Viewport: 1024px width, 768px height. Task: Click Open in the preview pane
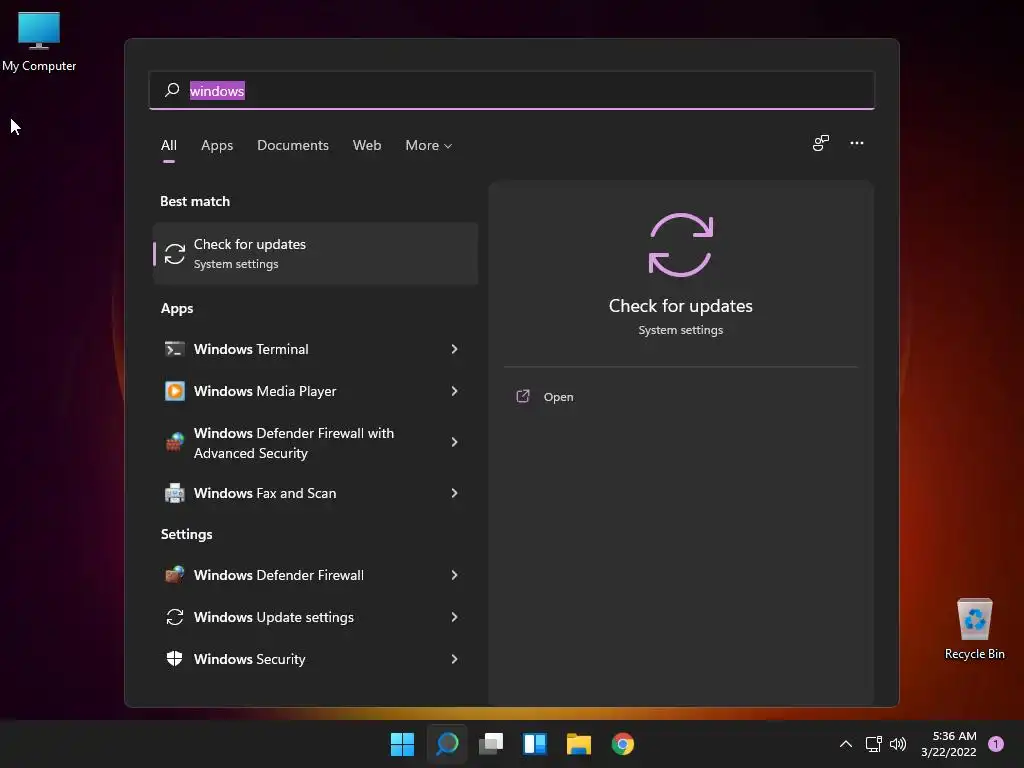click(x=558, y=397)
